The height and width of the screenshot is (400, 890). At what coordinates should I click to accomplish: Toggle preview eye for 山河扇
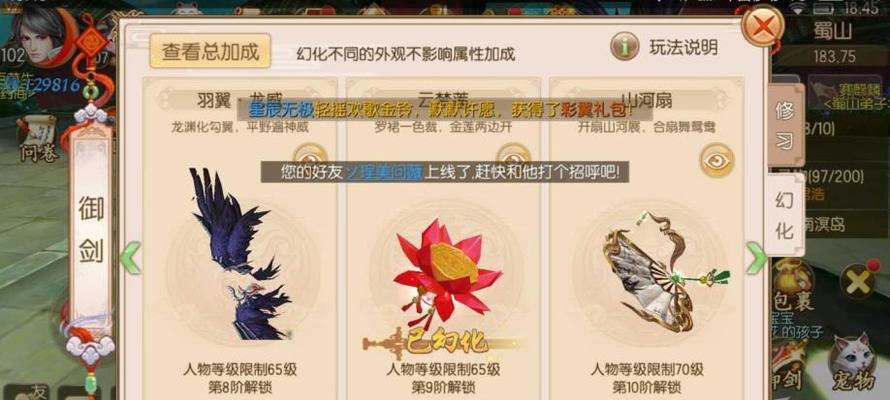(716, 160)
